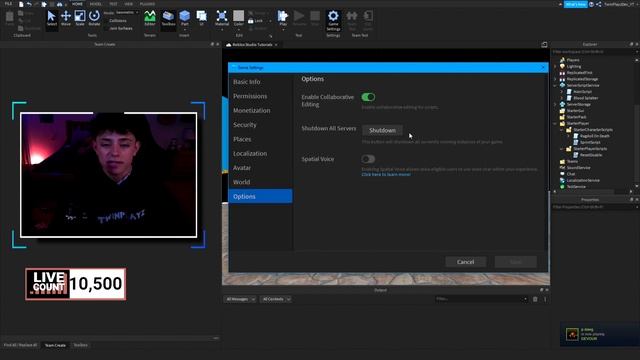Open the Mode Geometric dropdown
The width and height of the screenshot is (640, 360).
click(127, 13)
